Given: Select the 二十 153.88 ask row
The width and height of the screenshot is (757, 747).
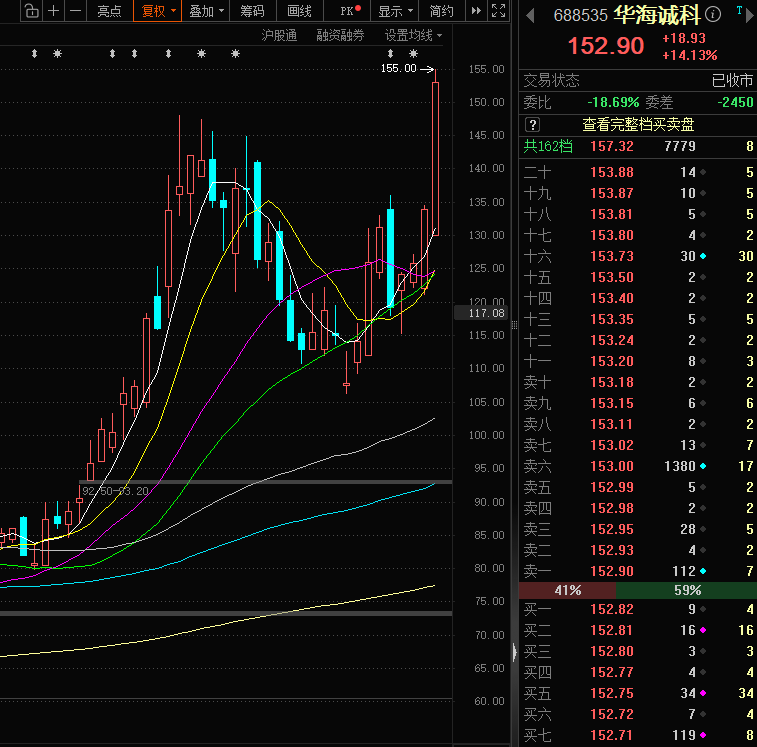Looking at the screenshot, I should point(638,172).
